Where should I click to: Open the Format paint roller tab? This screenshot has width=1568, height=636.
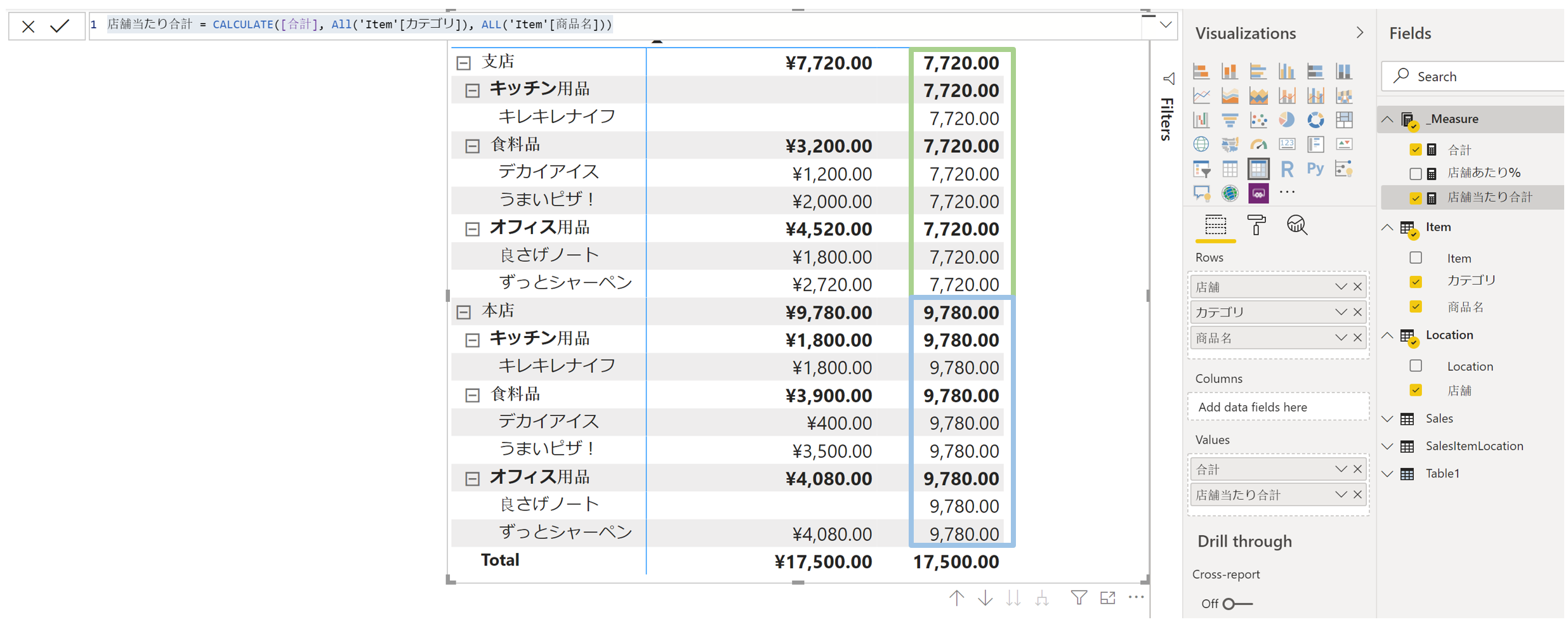[1256, 225]
